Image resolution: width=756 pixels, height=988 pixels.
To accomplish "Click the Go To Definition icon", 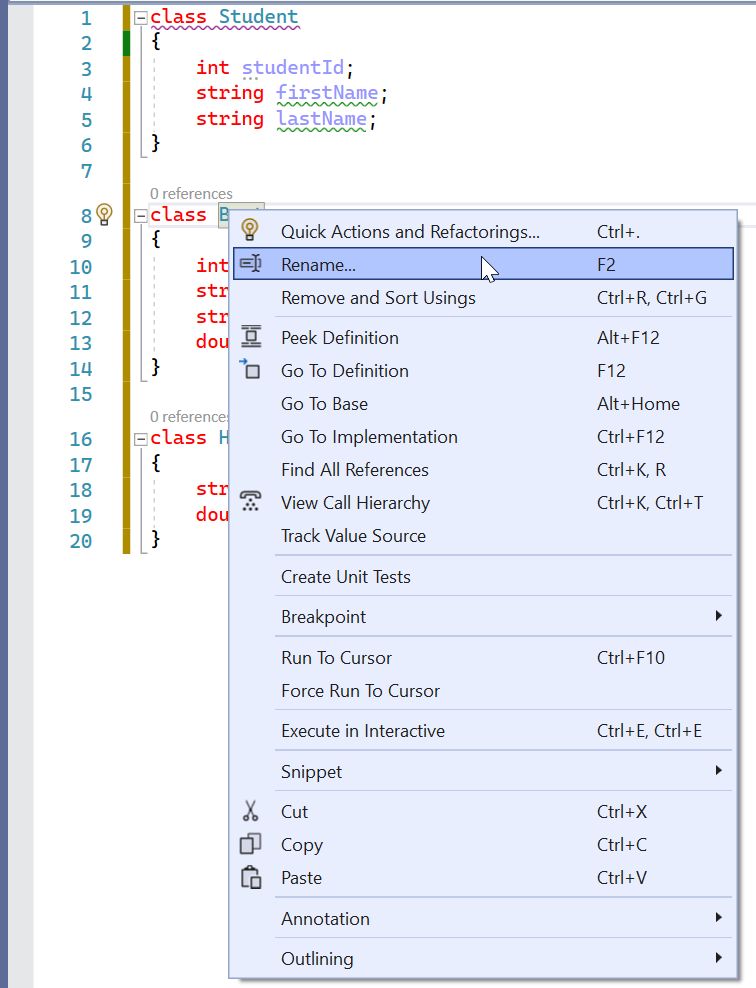I will (250, 369).
